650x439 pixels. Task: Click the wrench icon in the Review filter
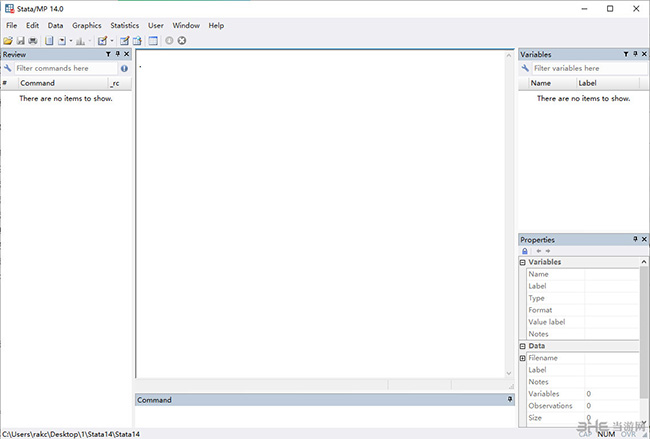(7, 68)
